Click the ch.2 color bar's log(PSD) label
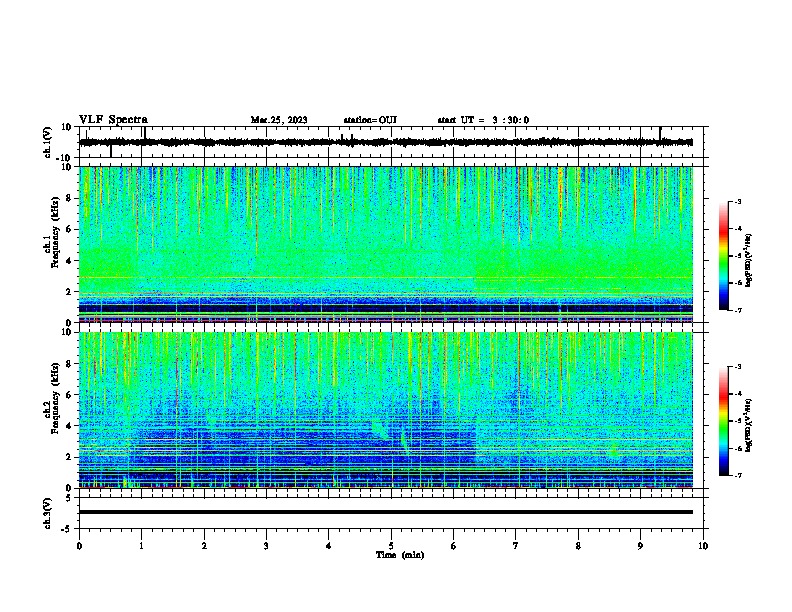Image resolution: width=792 pixels, height=612 pixels. 749,425
